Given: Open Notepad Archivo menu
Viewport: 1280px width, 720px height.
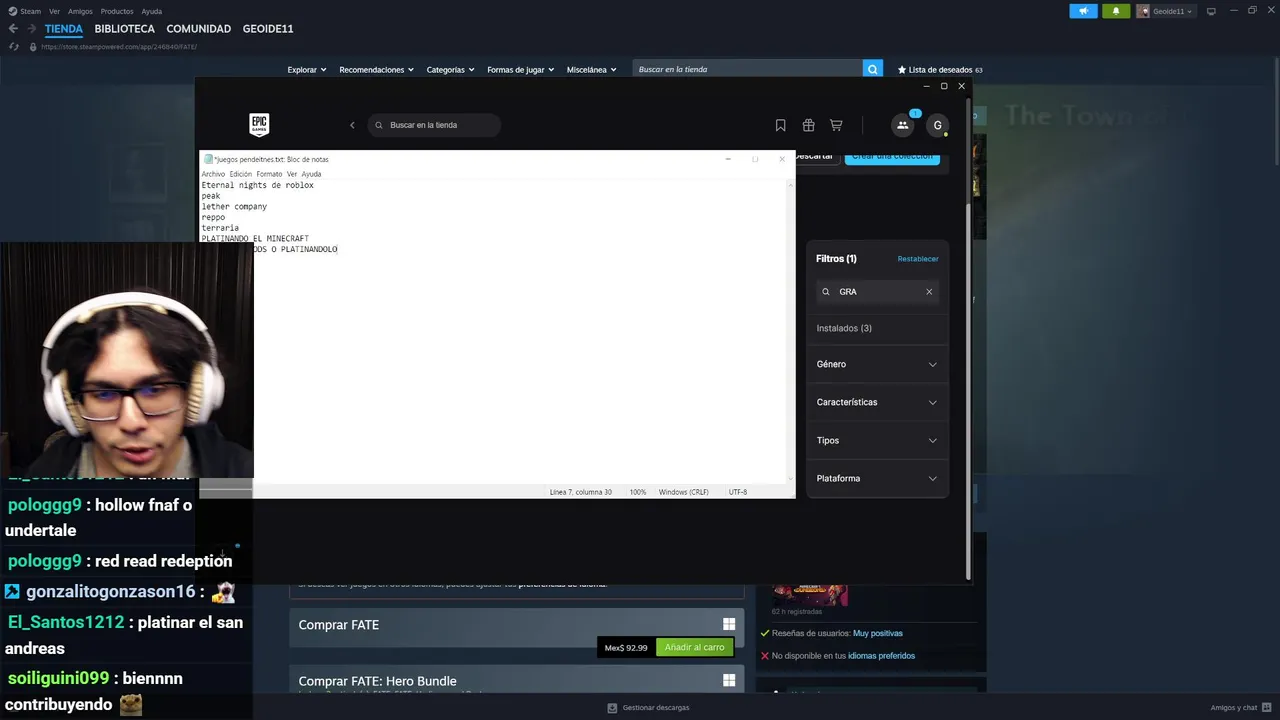Looking at the screenshot, I should click(x=213, y=174).
